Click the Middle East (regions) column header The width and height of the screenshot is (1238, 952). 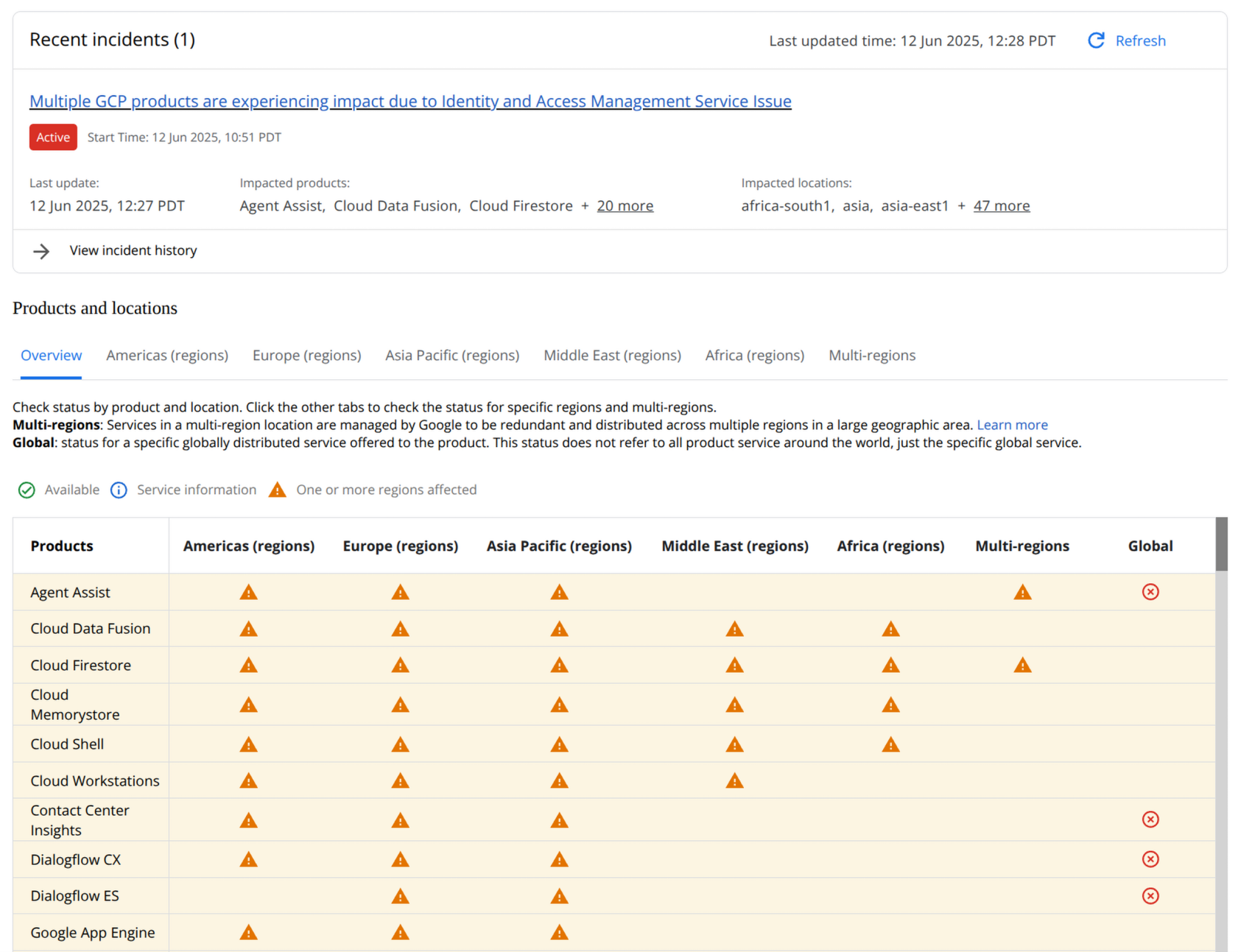[x=735, y=546]
